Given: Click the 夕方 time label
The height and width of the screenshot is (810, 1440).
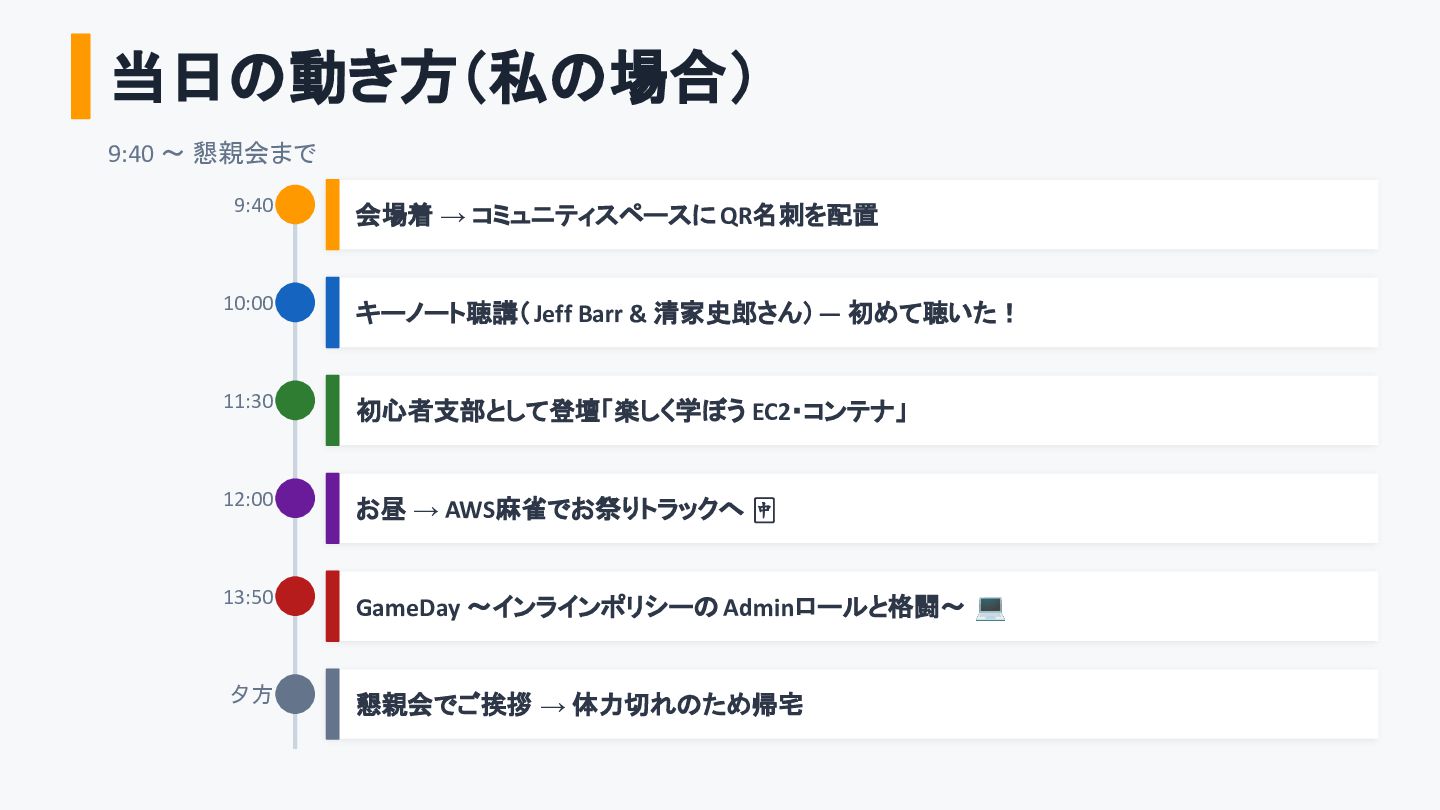Looking at the screenshot, I should (x=251, y=695).
